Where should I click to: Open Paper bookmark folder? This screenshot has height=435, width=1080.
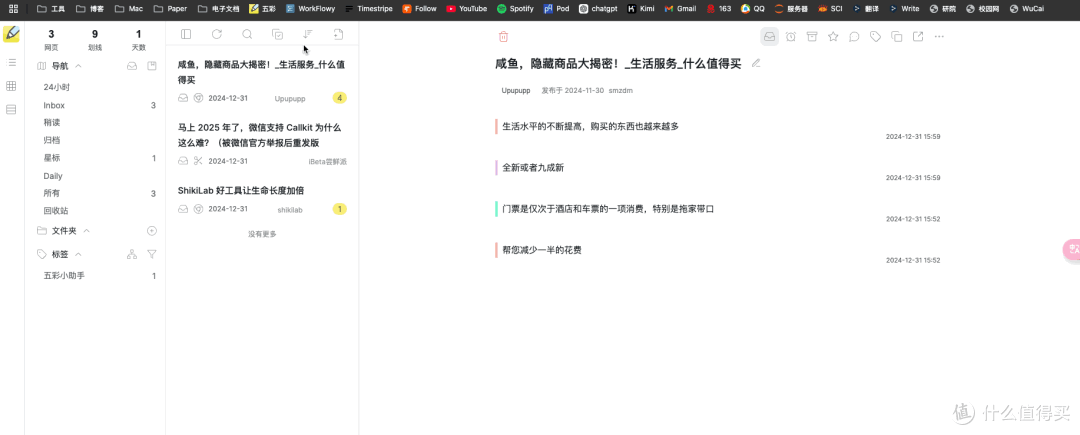[170, 9]
